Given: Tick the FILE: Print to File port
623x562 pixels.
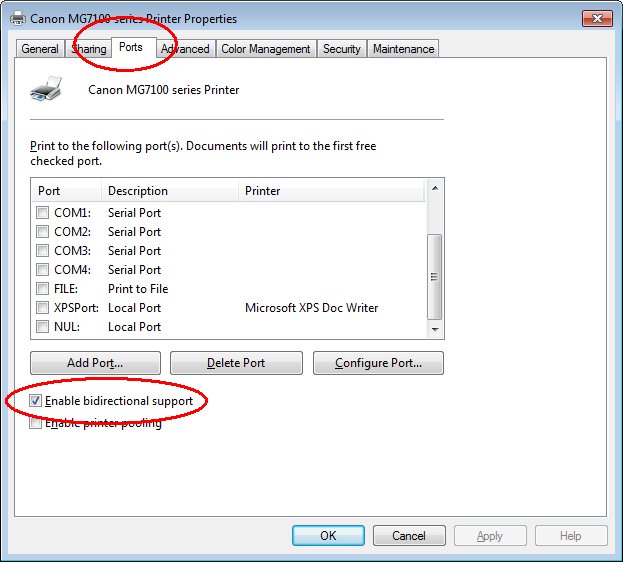Looking at the screenshot, I should coord(42,289).
